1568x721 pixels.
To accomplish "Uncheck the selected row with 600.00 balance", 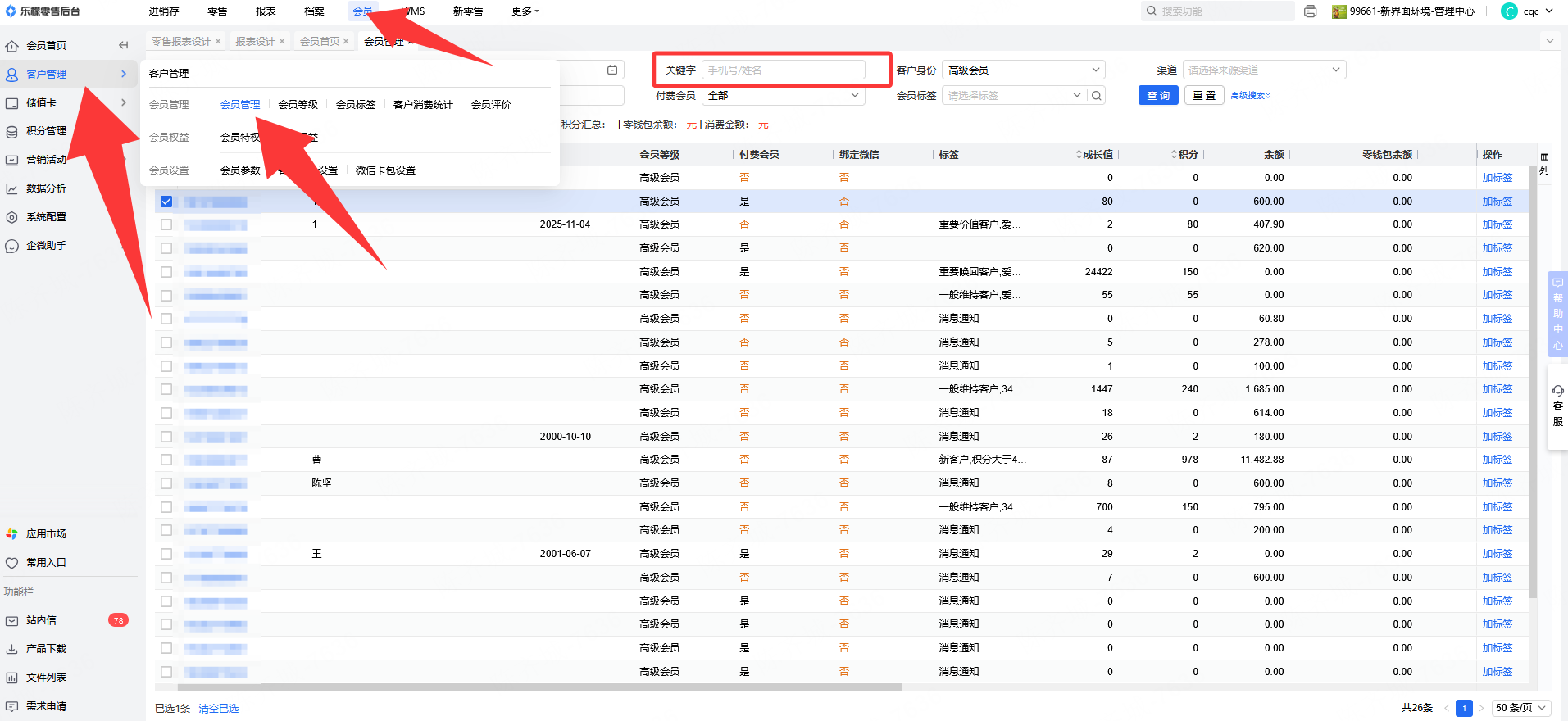I will point(166,202).
